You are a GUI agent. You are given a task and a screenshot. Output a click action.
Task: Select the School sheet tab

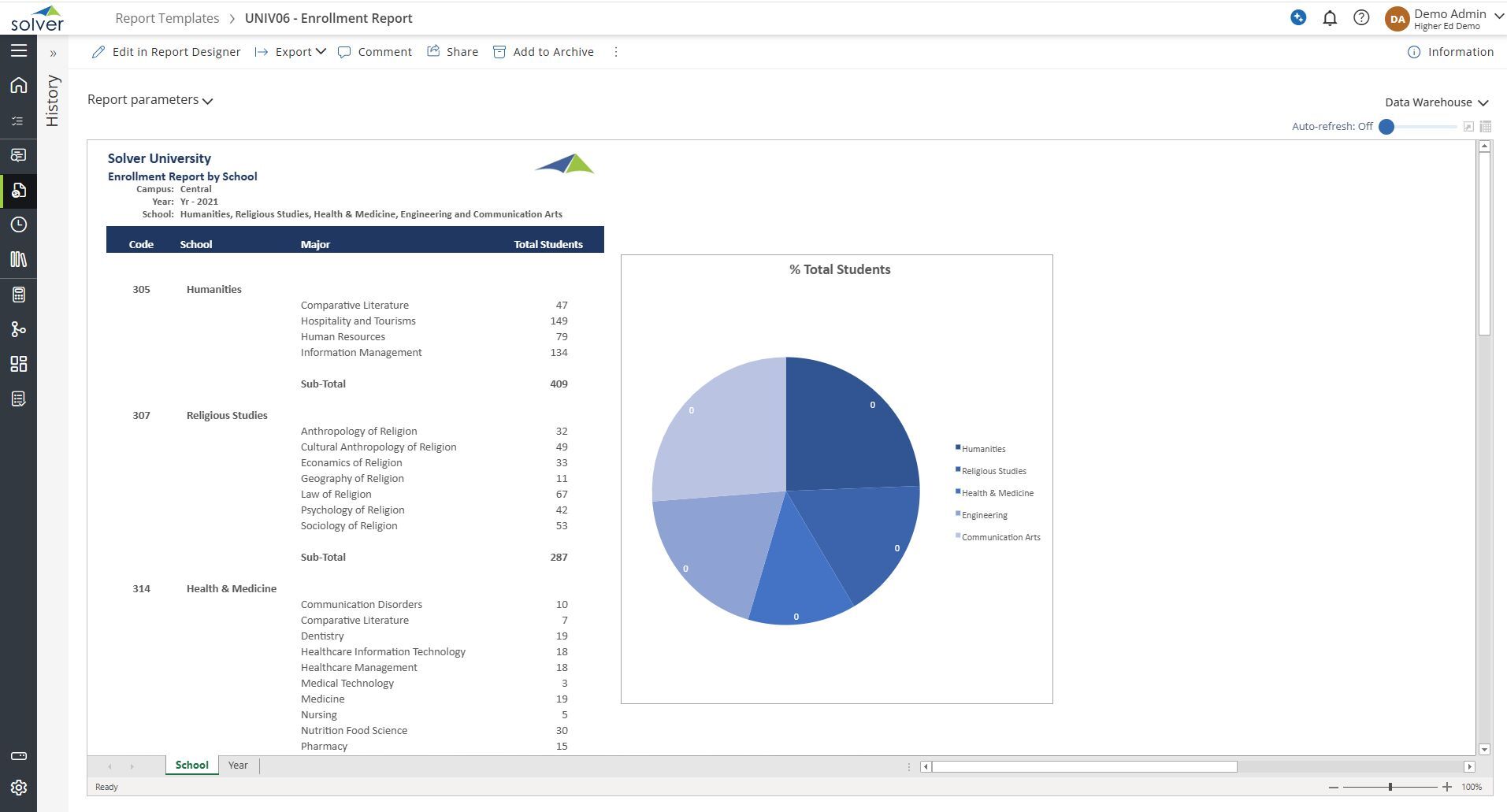(x=191, y=766)
